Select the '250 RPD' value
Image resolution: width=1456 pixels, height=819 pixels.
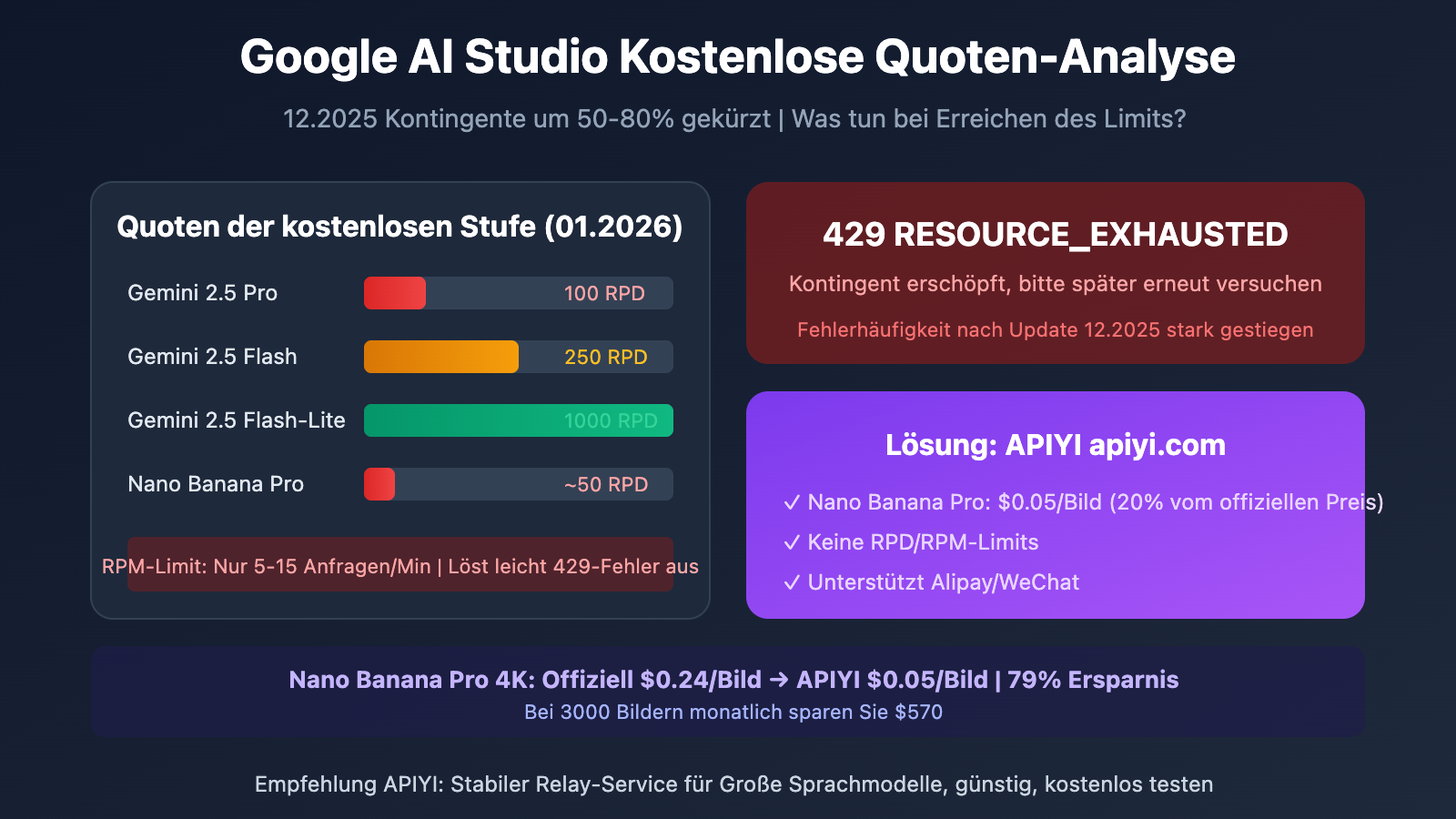coord(606,357)
